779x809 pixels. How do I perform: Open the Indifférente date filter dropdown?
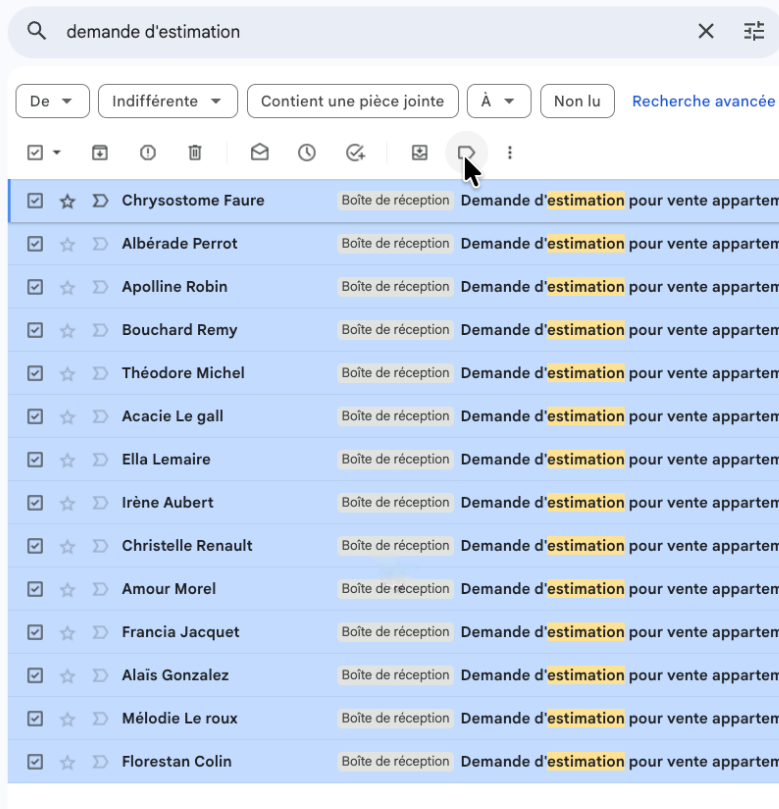point(168,101)
